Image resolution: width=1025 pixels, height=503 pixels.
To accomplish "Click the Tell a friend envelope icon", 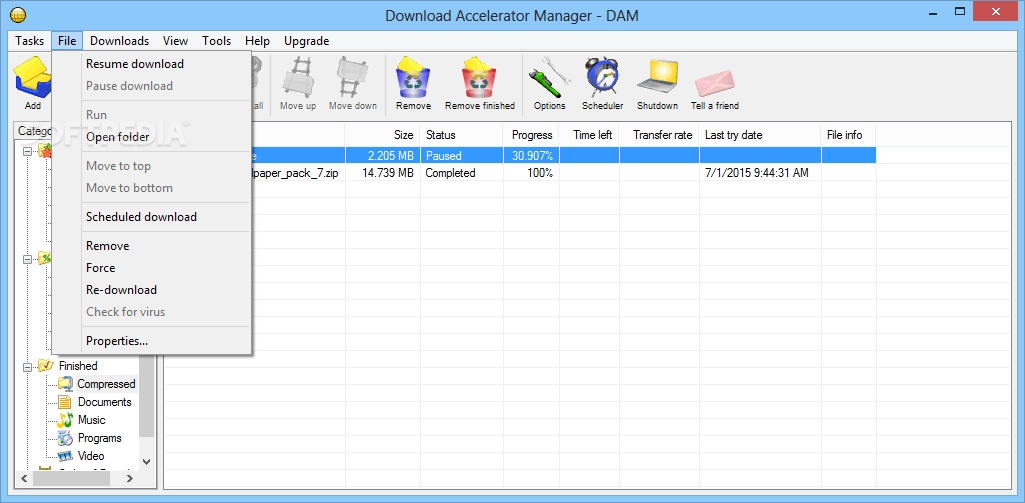I will point(714,82).
